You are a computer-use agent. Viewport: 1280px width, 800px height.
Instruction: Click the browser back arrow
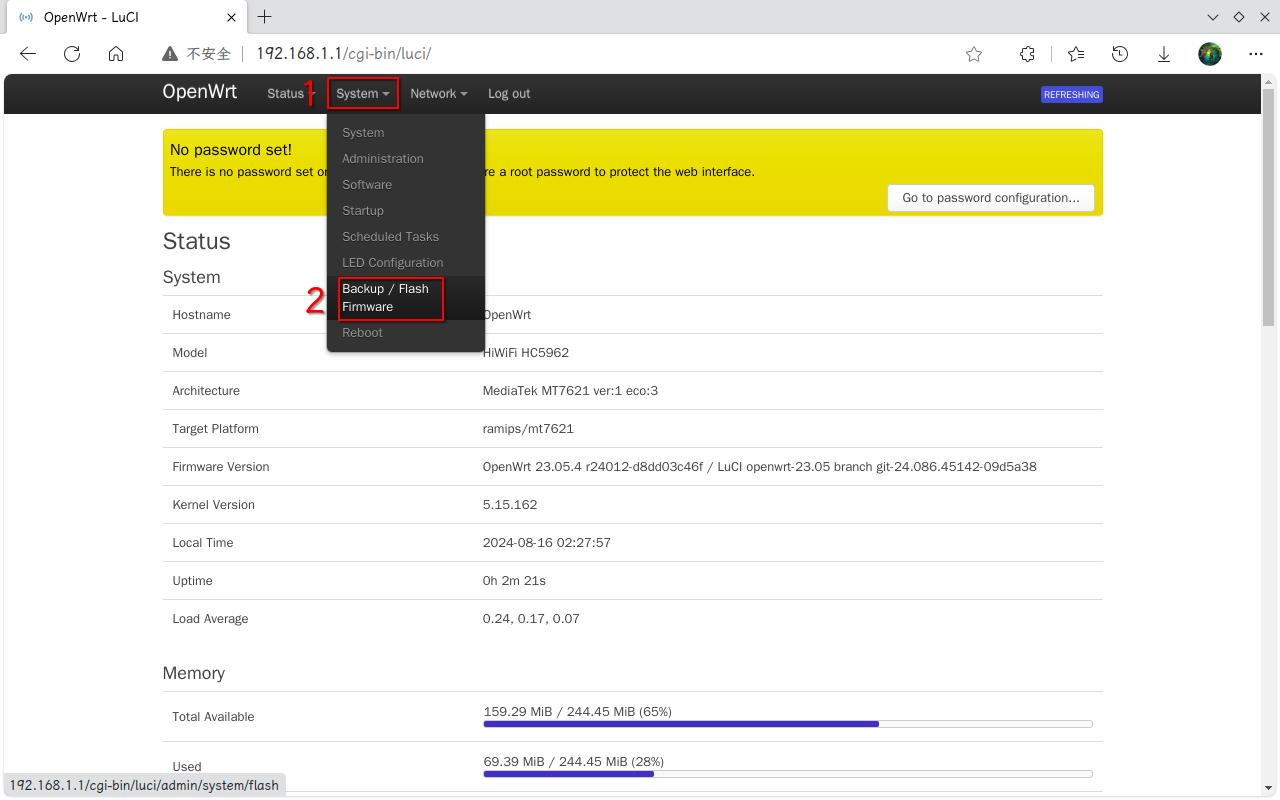pyautogui.click(x=28, y=54)
